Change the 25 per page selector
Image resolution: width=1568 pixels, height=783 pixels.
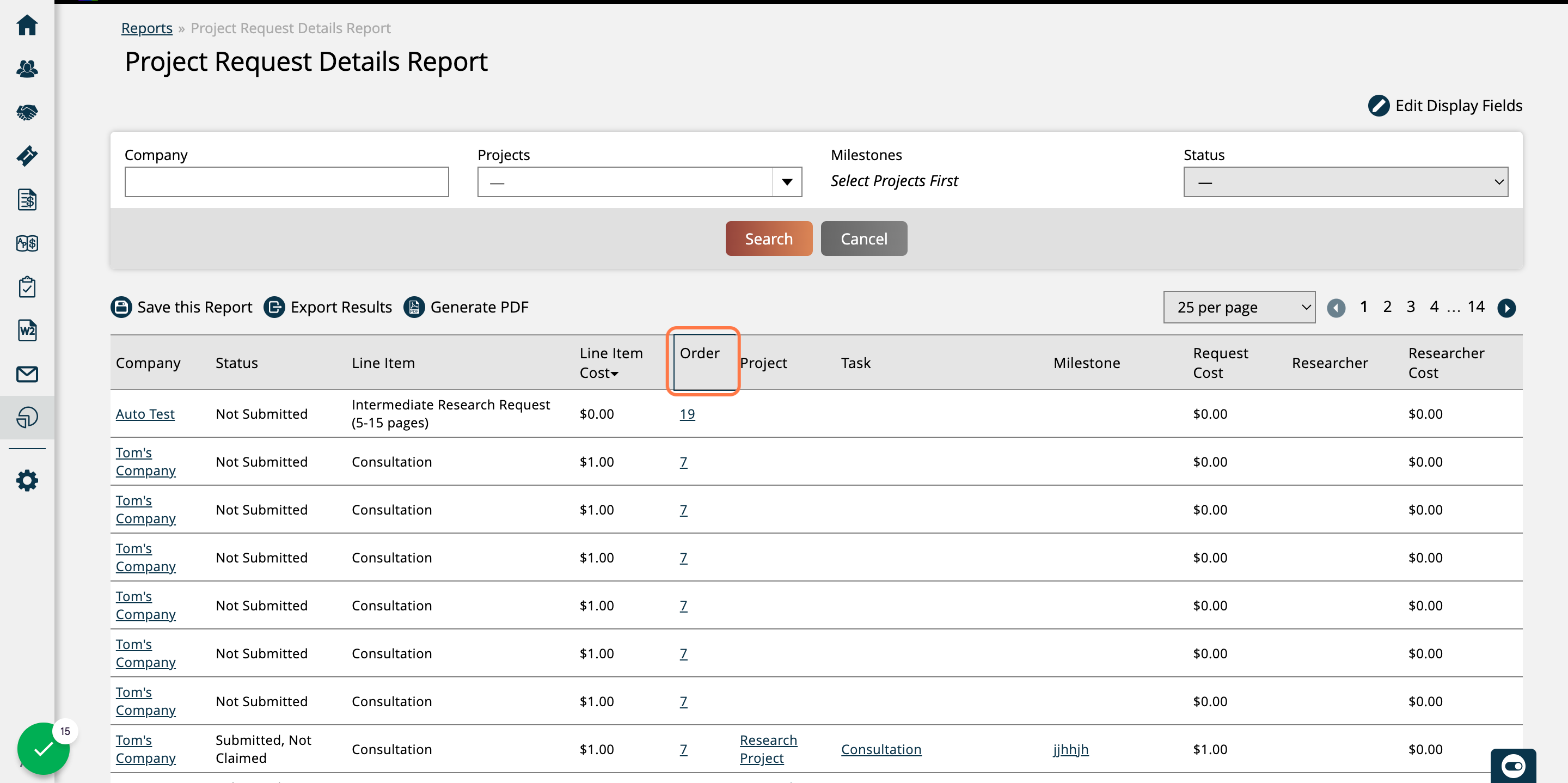click(x=1239, y=307)
